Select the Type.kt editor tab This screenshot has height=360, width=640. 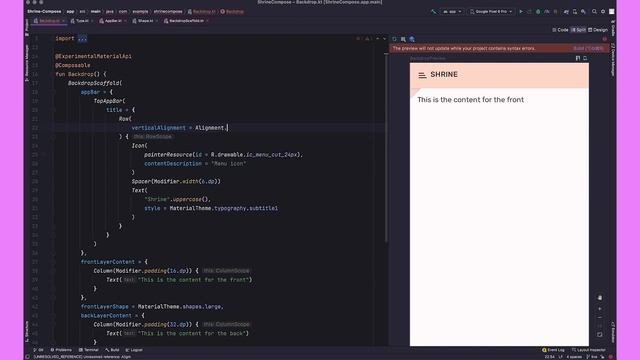[82, 21]
